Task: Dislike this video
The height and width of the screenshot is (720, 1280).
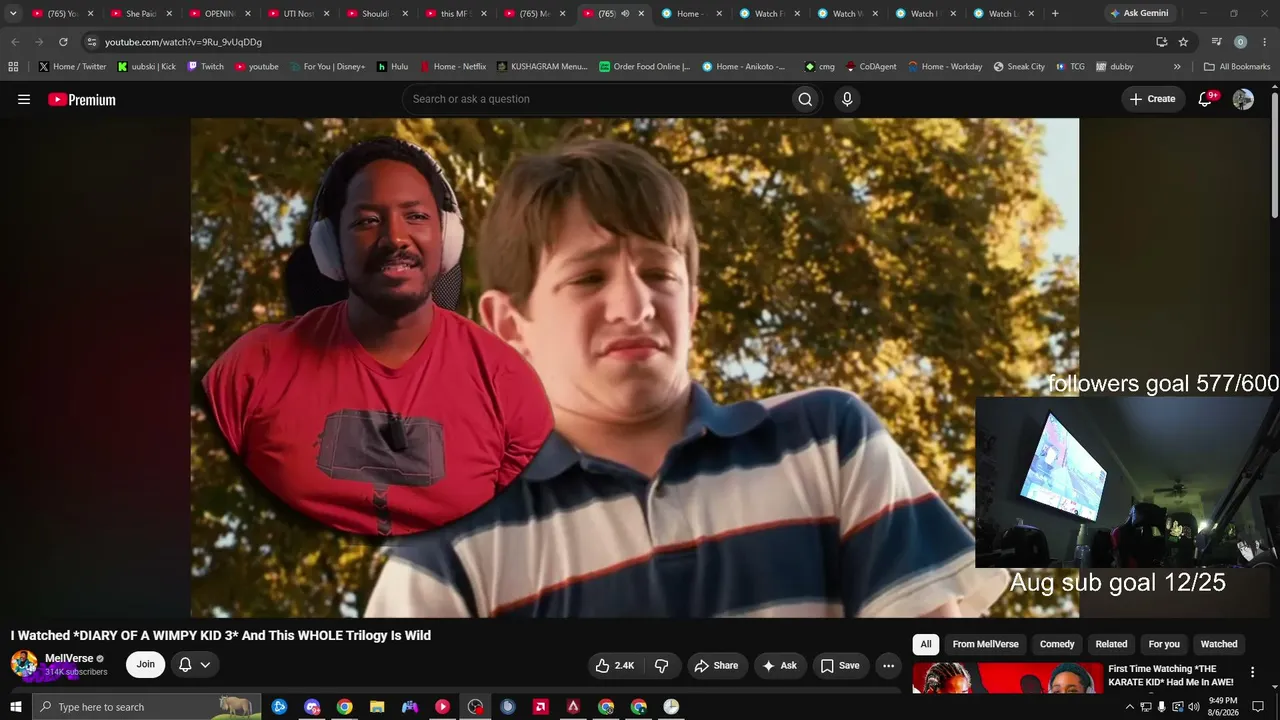Action: point(661,665)
